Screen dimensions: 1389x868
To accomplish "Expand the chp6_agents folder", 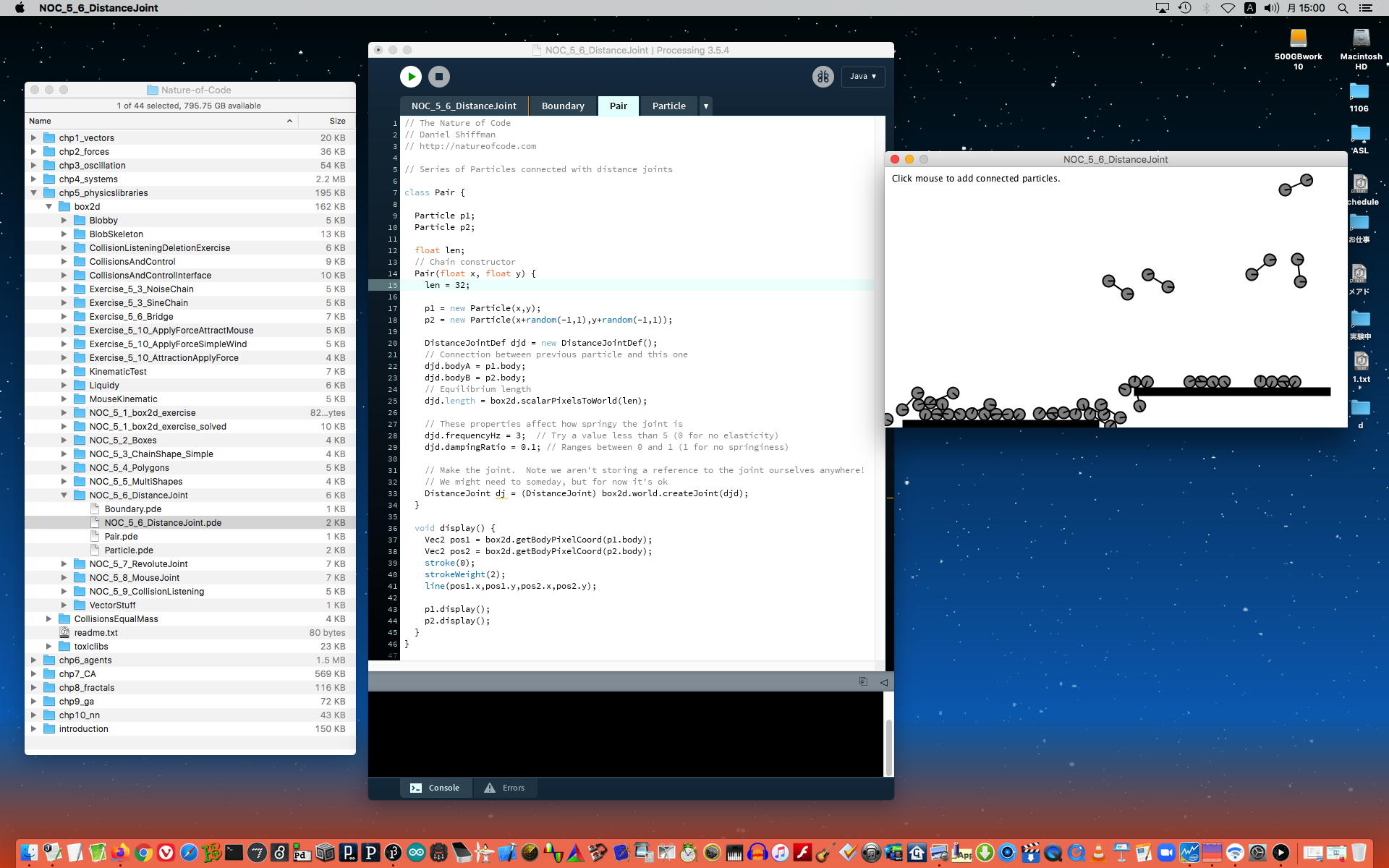I will point(33,660).
